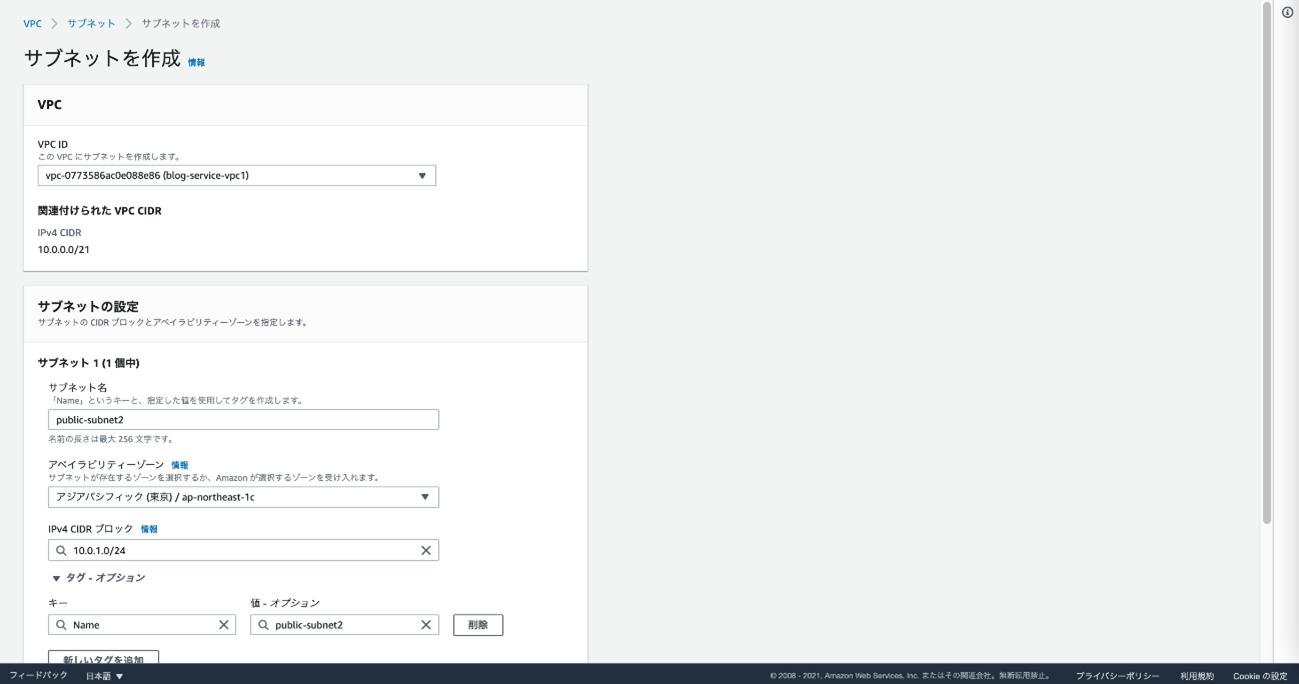The image size is (1299, 684).
Task: Click the 削除 button to remove tag
Action: pos(478,625)
